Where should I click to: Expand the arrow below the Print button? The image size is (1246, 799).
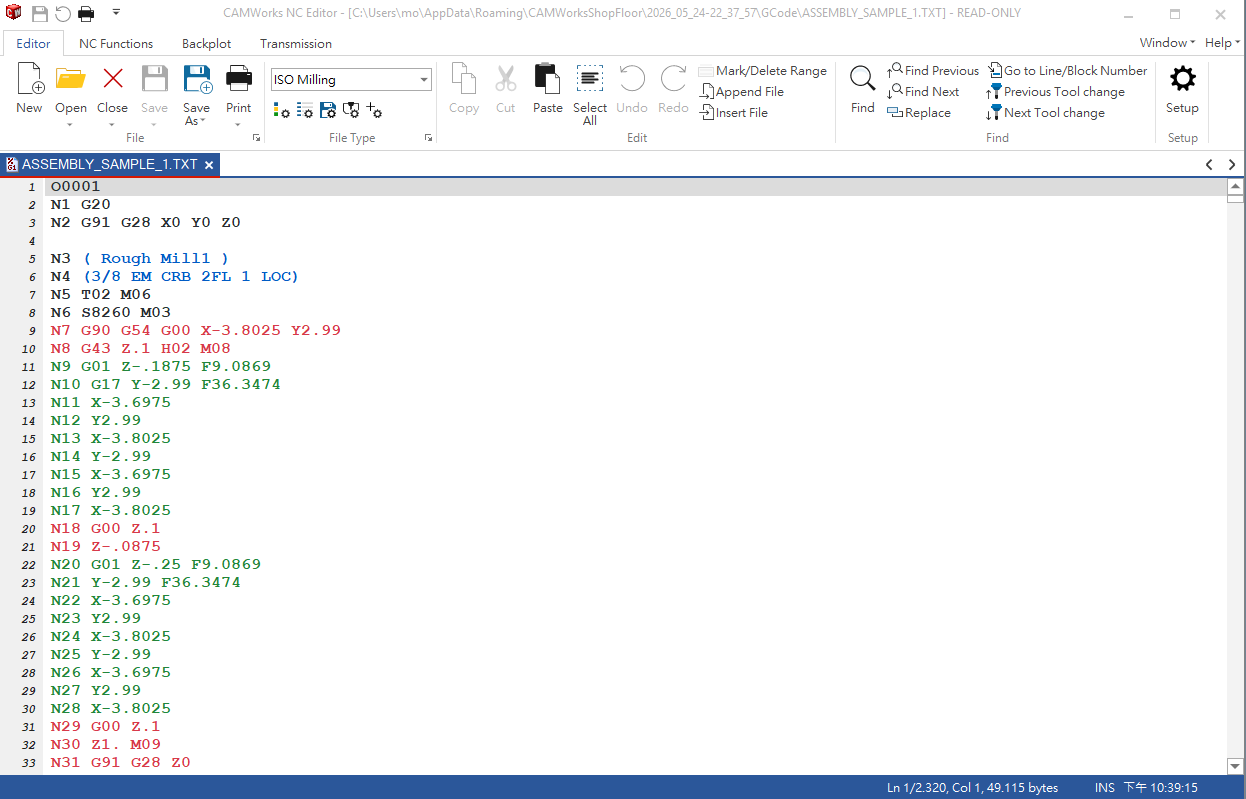tap(238, 124)
